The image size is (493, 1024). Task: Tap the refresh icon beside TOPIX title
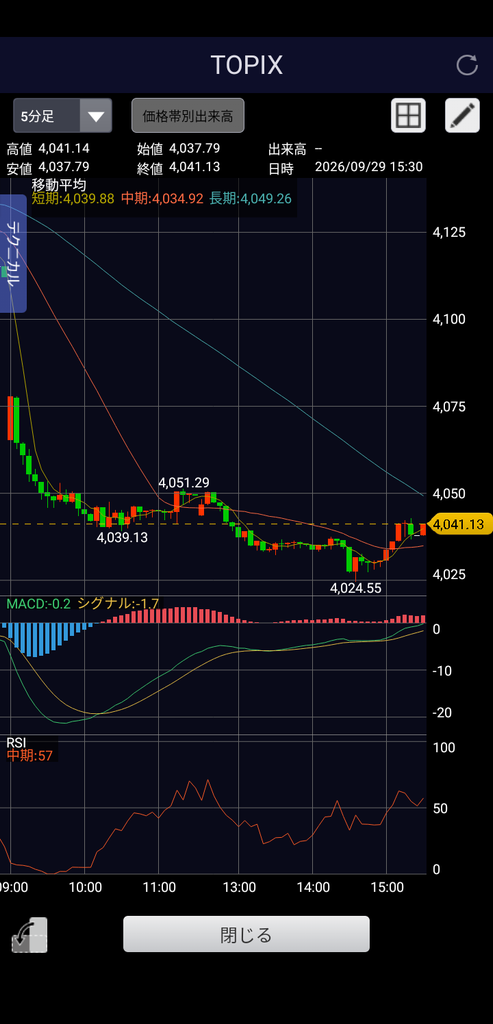click(467, 65)
